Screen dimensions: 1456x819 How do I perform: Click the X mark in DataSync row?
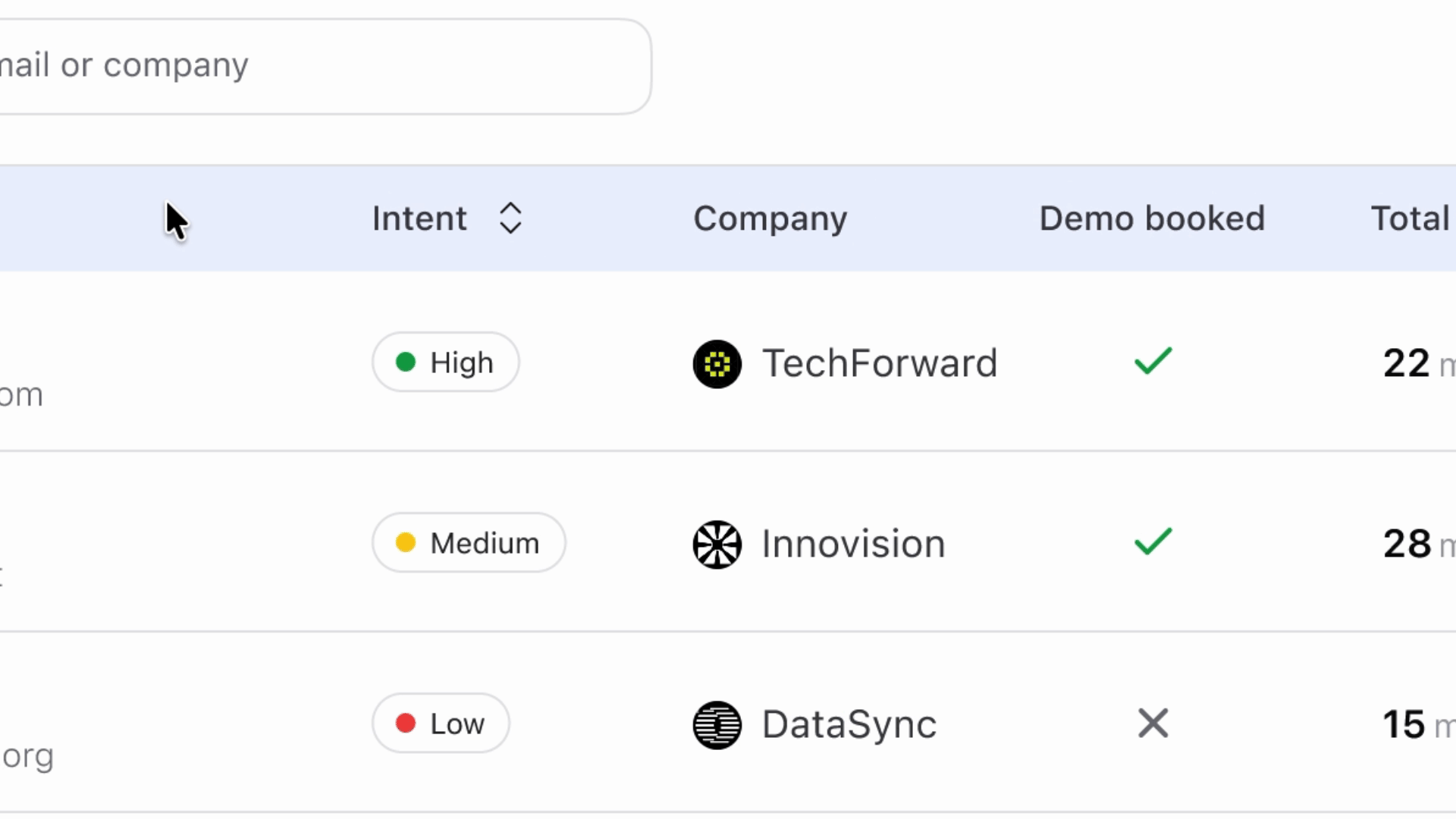click(1153, 723)
